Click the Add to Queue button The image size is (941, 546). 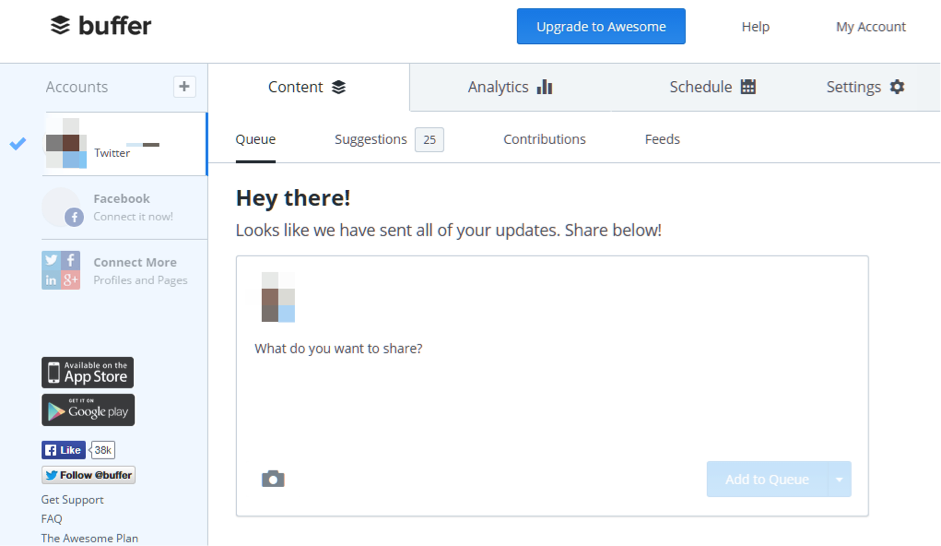(x=767, y=479)
